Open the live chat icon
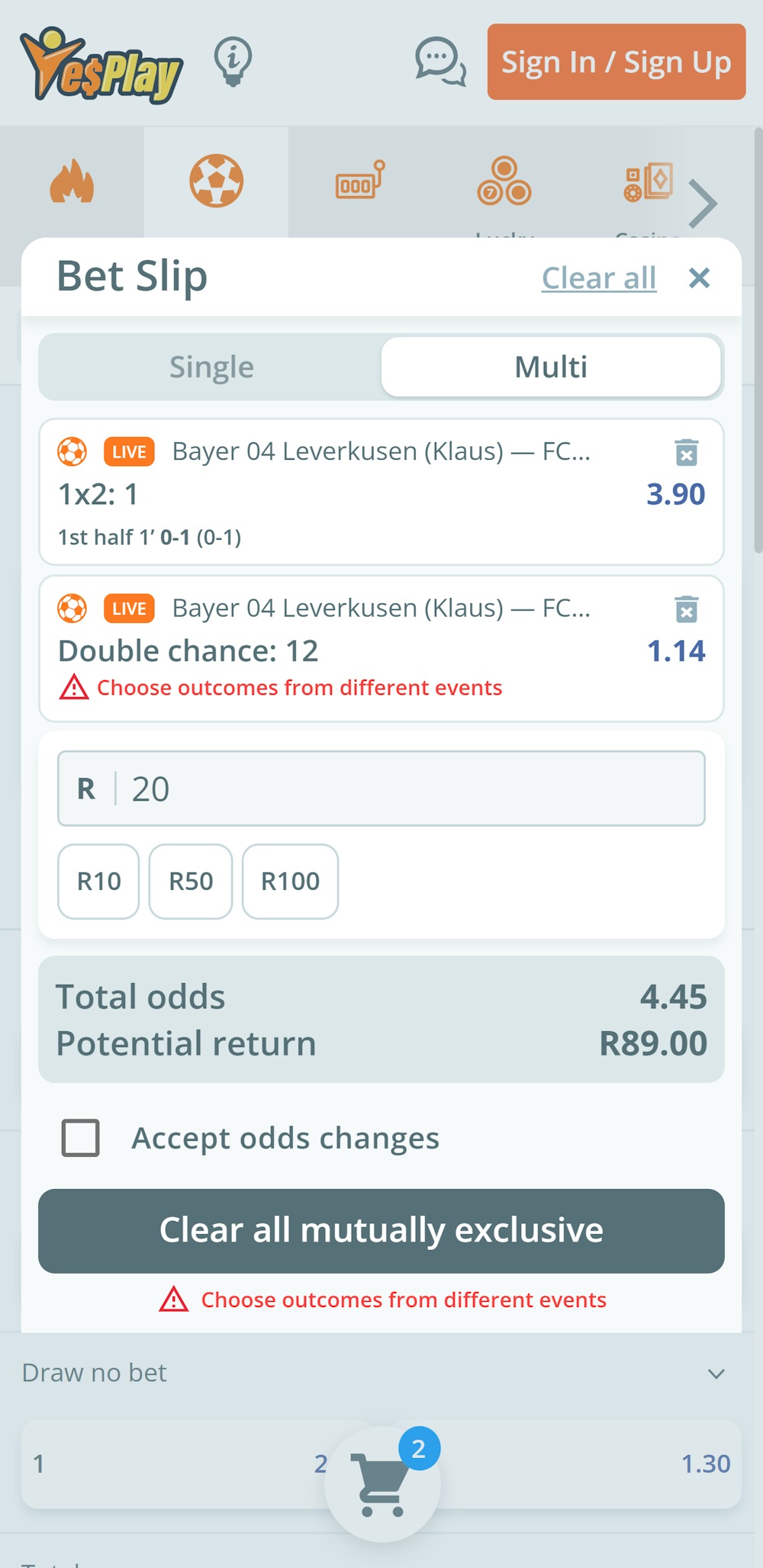Viewport: 763px width, 1568px height. point(439,61)
